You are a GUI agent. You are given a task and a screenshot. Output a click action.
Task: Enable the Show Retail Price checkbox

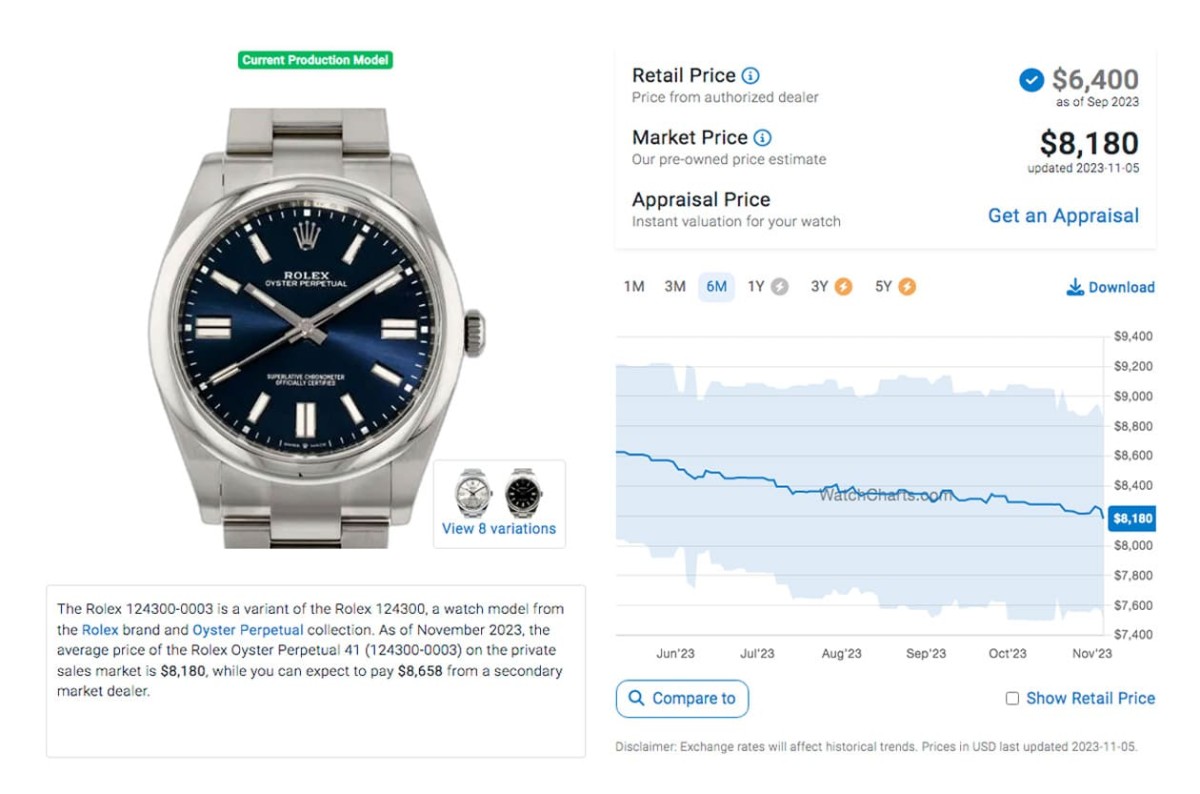(x=1012, y=699)
